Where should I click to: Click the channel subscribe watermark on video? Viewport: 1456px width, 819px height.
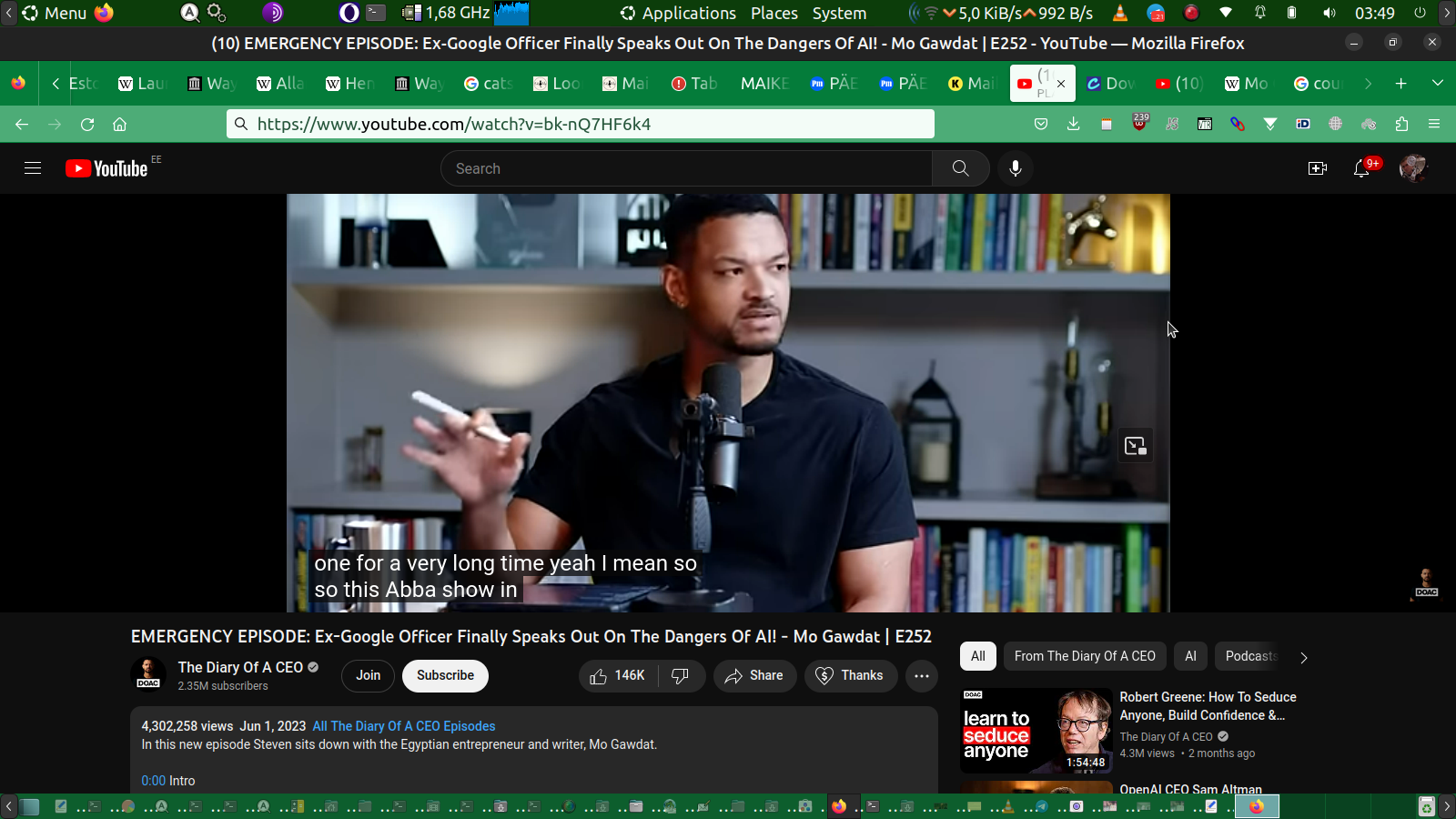1426,583
